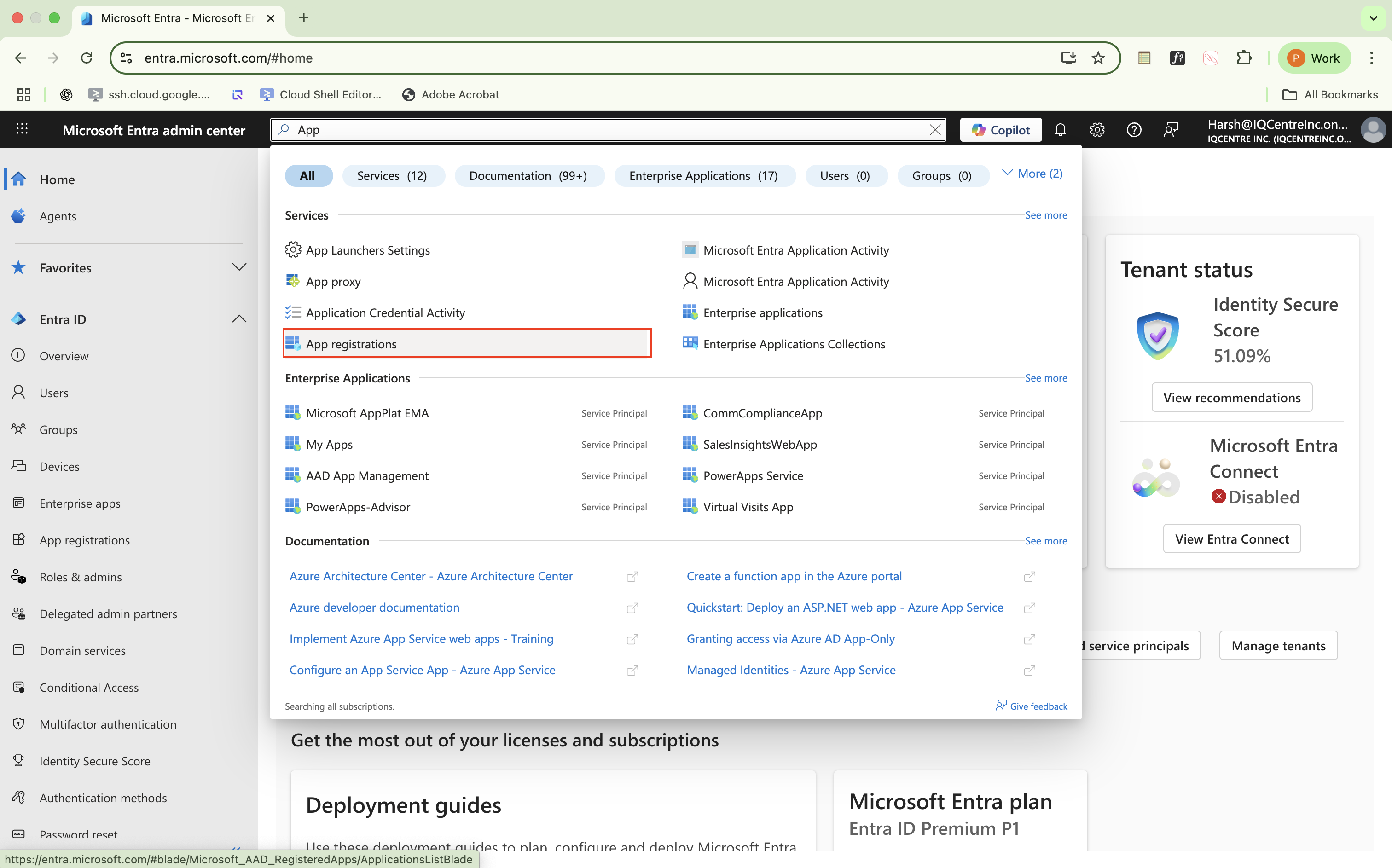Screen dimensions: 1392x868
Task: Click the Copilot button
Action: coord(1001,130)
